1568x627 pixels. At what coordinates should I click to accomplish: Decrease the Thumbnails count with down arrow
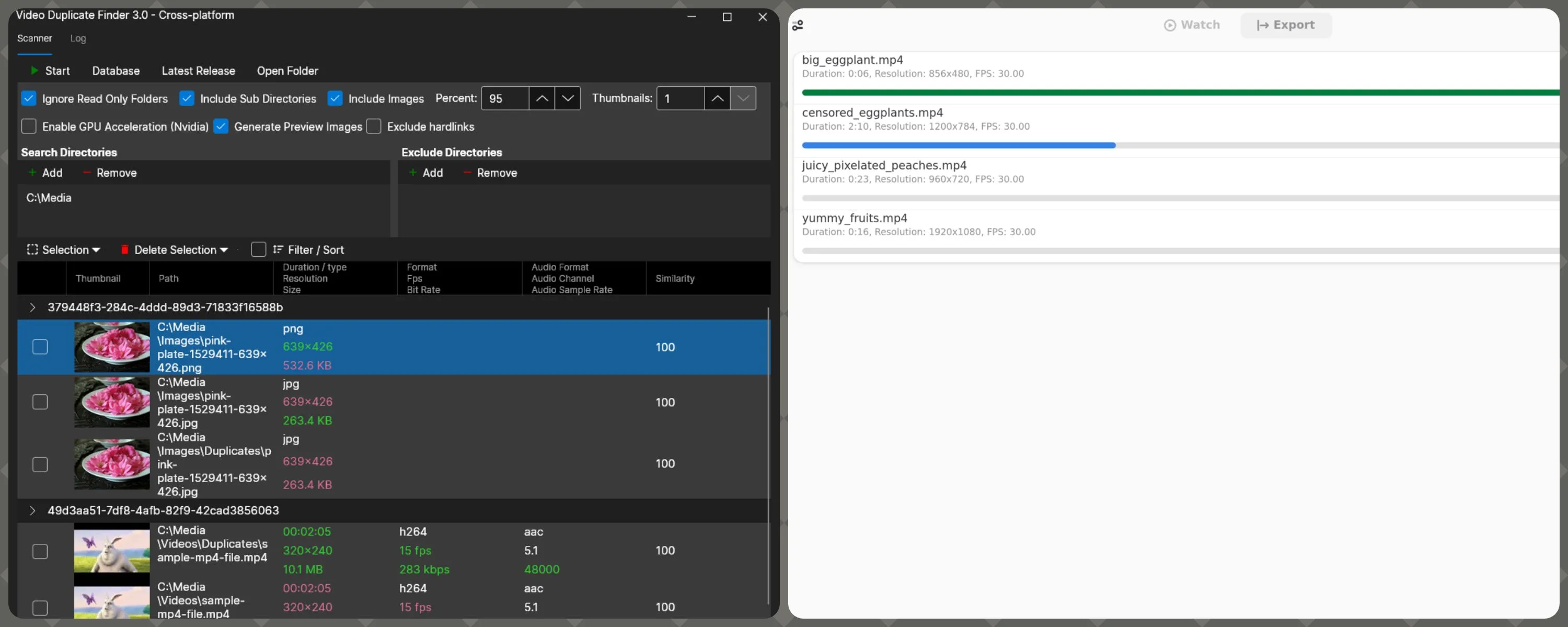[743, 99]
